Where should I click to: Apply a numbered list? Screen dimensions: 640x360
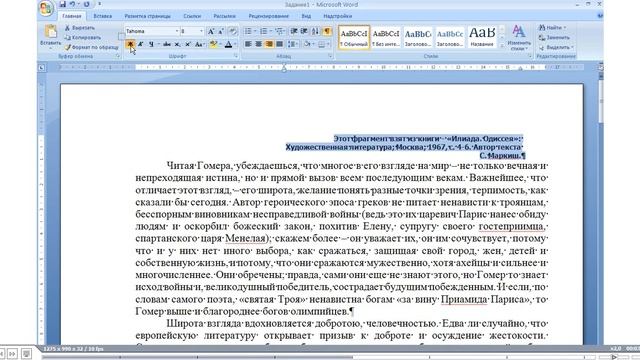[x=264, y=31]
